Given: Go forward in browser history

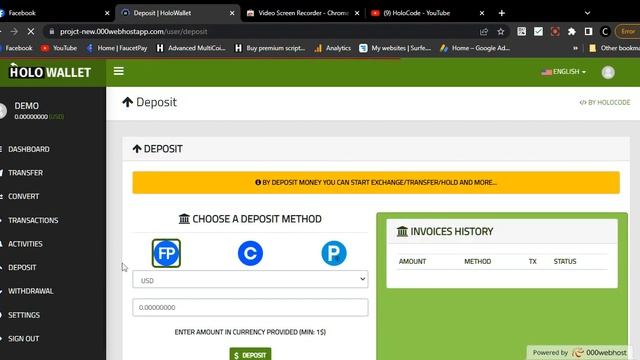Looking at the screenshot, I should point(14,31).
